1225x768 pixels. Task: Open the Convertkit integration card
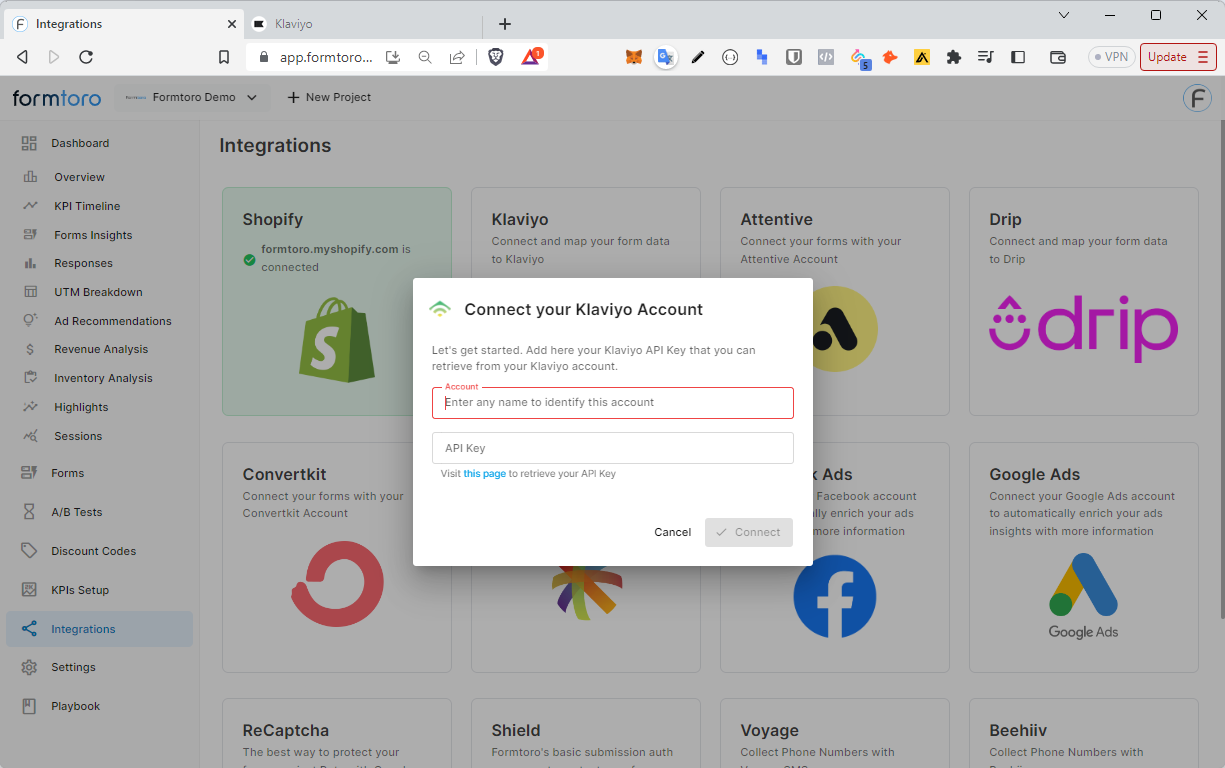[337, 557]
